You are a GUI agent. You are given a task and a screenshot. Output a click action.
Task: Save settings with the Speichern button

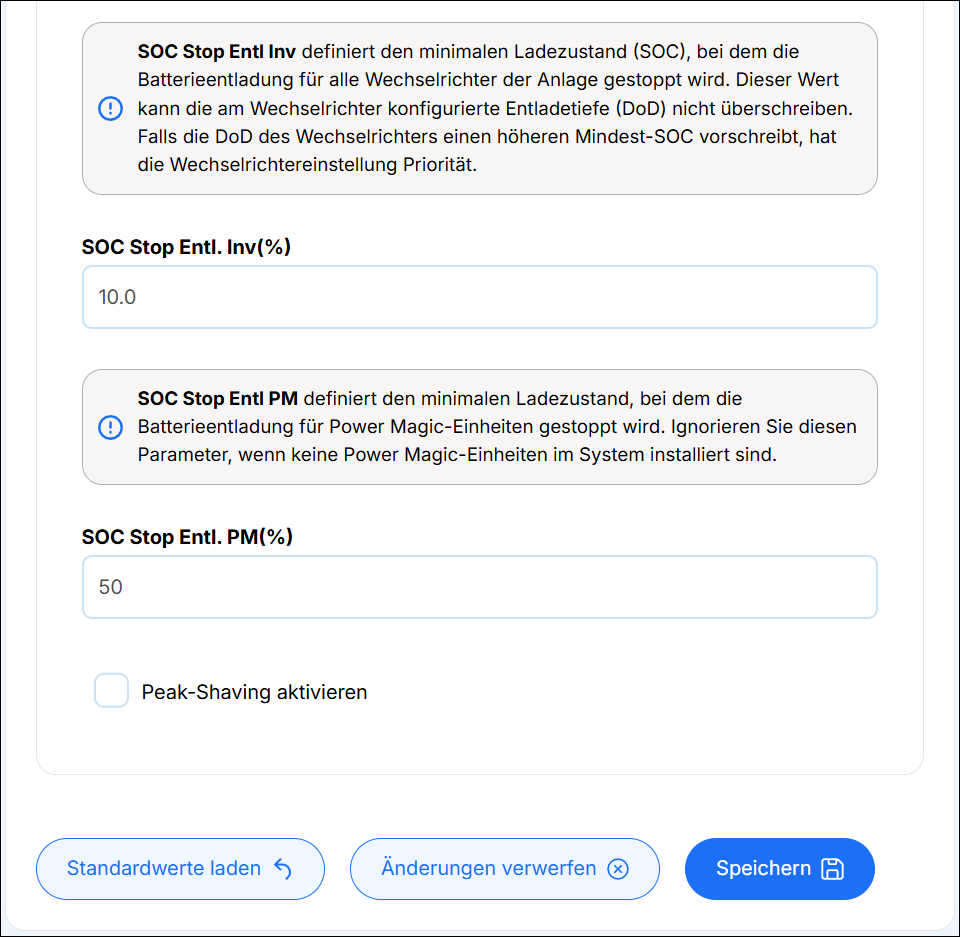click(779, 868)
